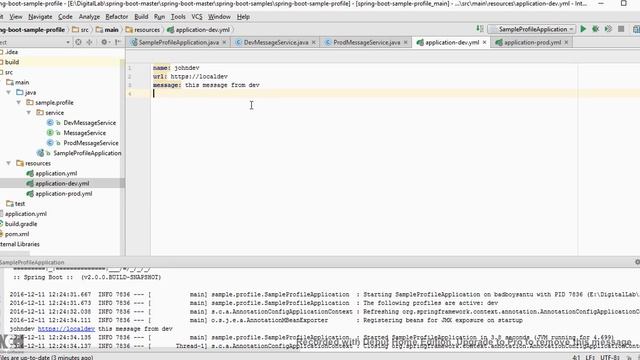Select the .idea folder in tree
640x360 pixels.
tap(11, 52)
